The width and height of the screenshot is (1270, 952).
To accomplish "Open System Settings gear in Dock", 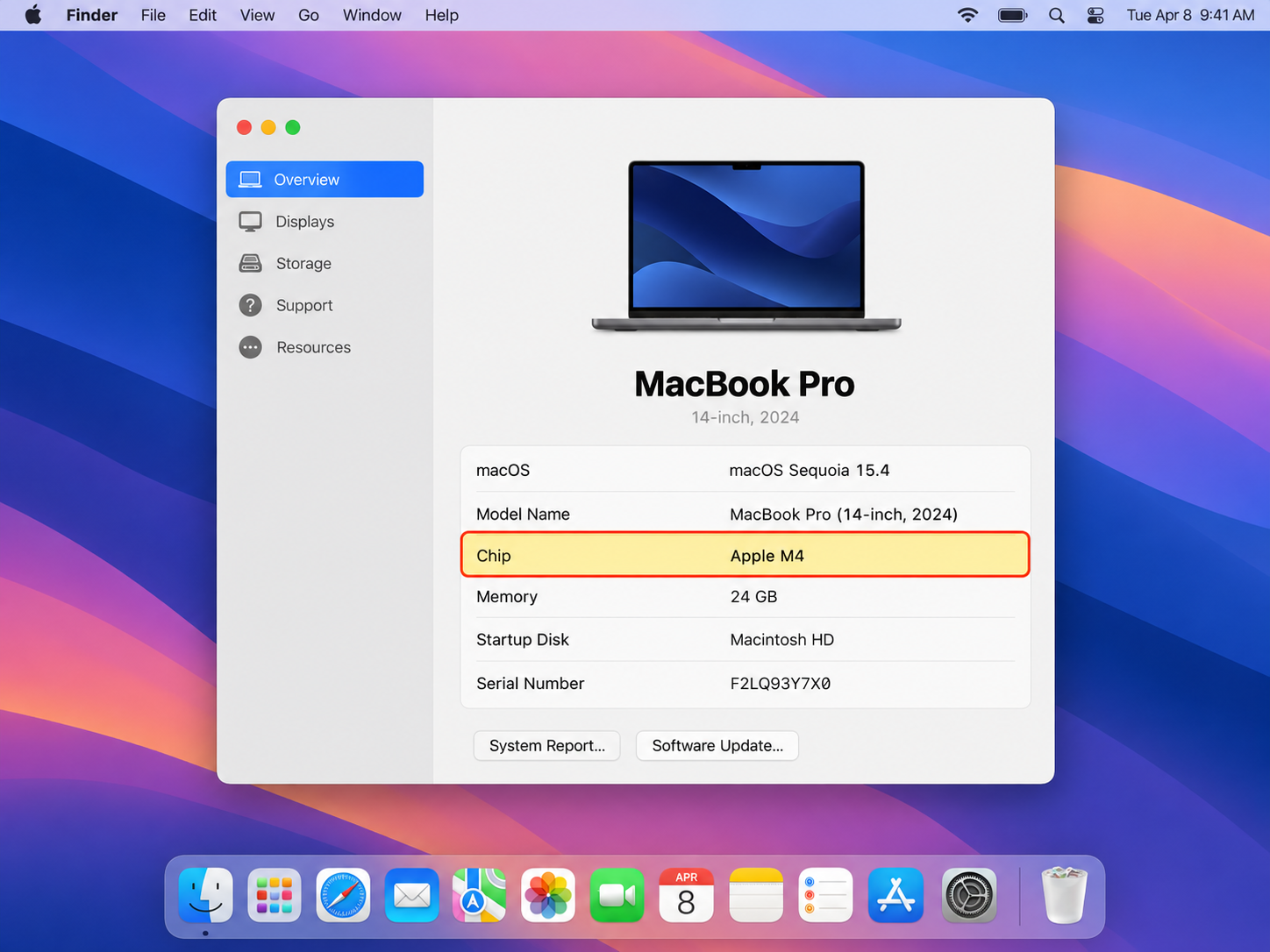I will pos(969,896).
